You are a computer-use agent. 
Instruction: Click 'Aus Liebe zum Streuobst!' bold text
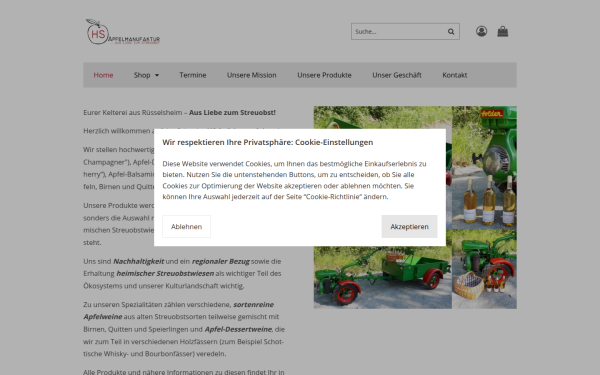tap(232, 112)
